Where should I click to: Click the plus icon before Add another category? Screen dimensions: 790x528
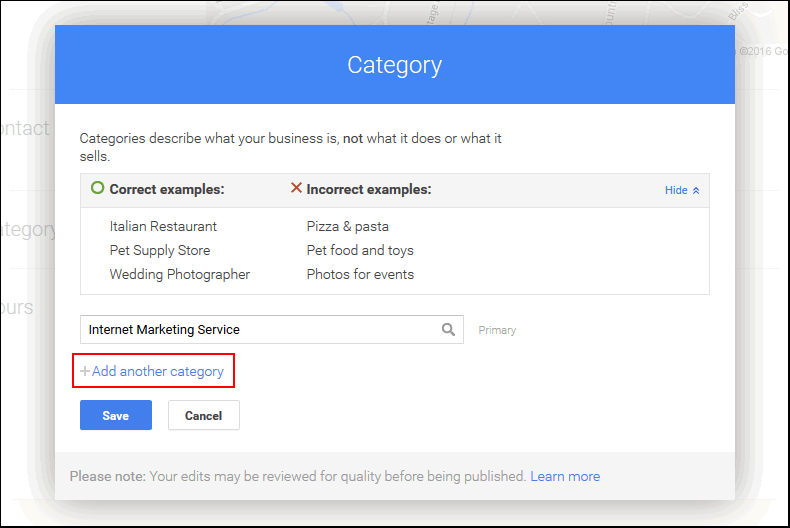85,372
